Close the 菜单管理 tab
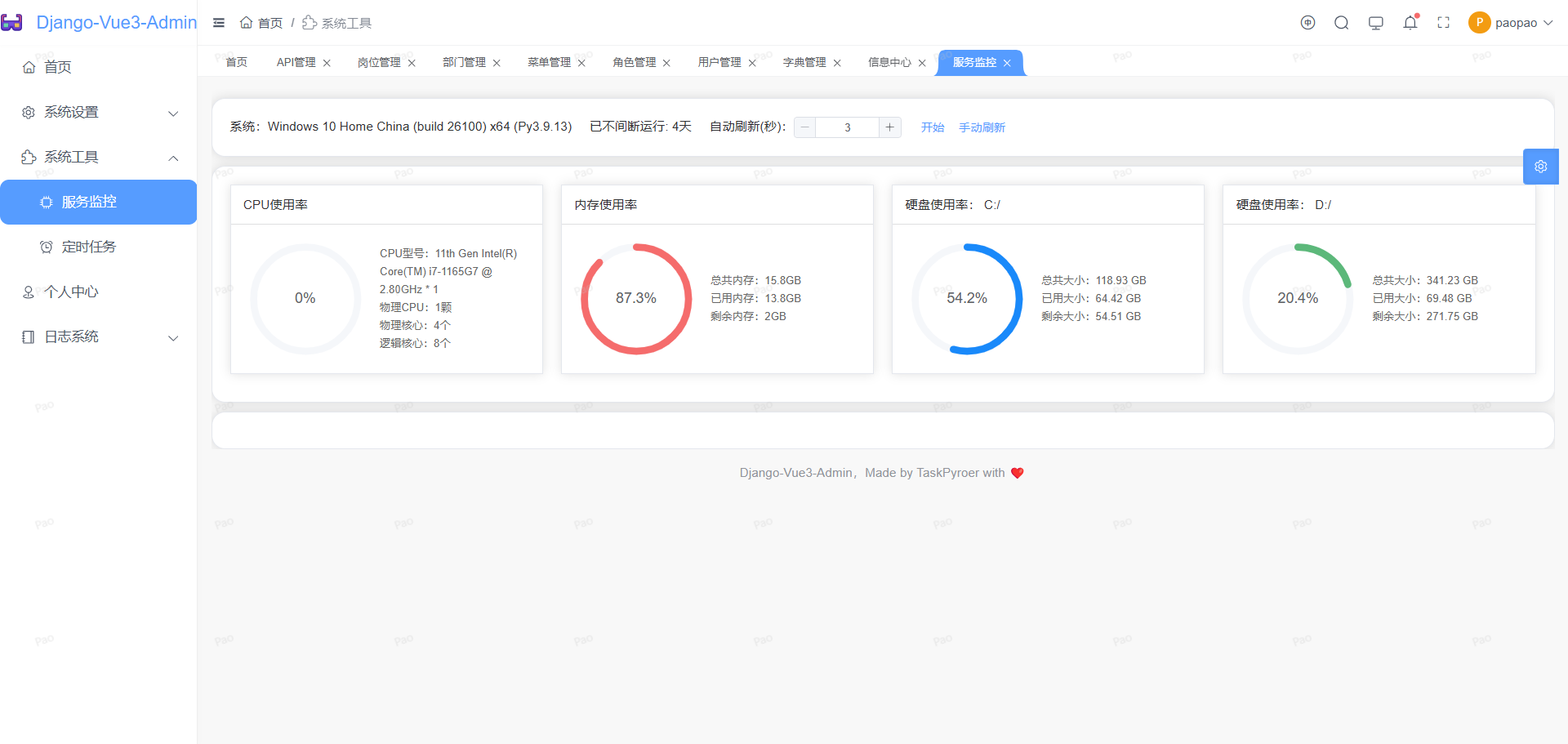The image size is (1568, 744). [581, 63]
